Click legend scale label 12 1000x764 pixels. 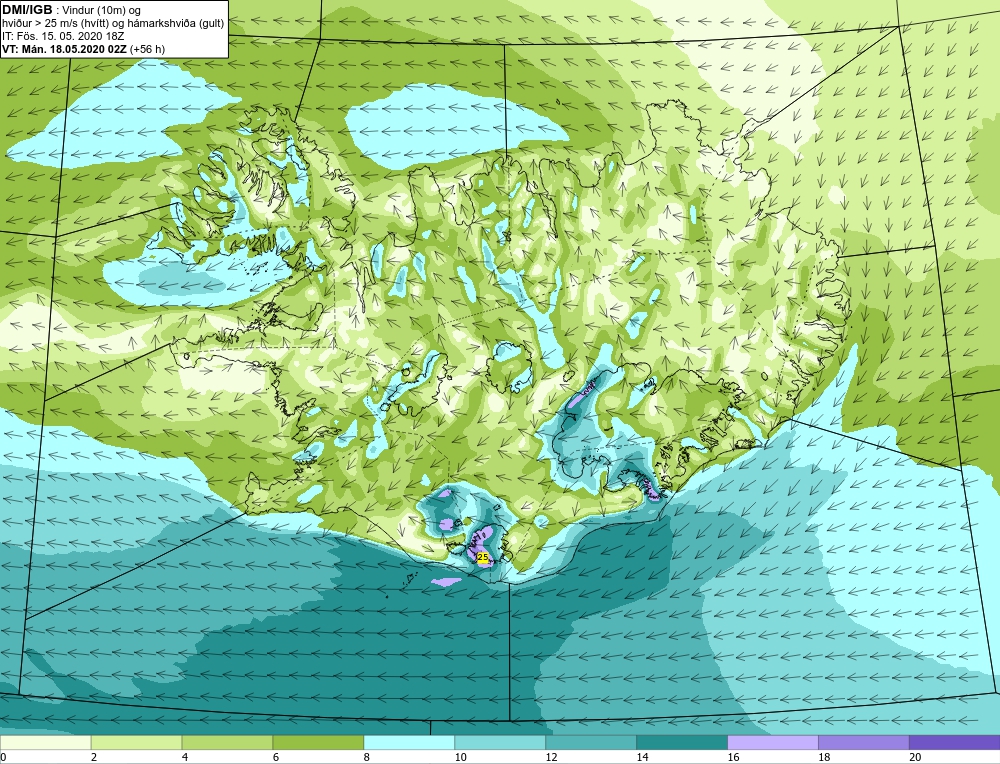click(552, 757)
